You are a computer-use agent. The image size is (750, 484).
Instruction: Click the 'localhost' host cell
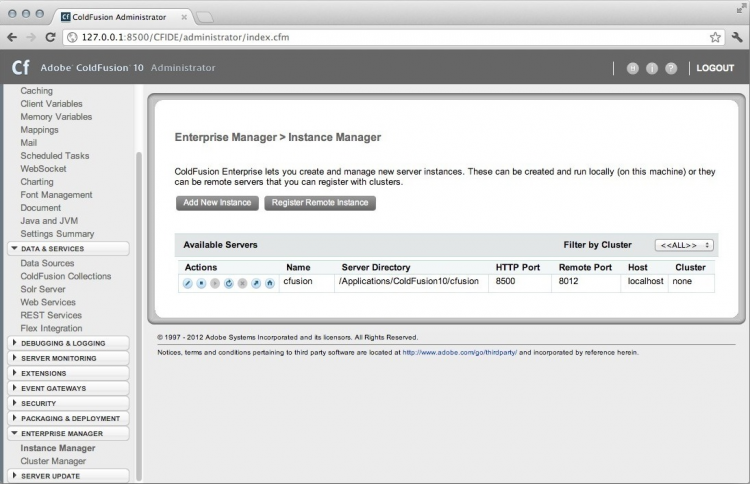(645, 281)
